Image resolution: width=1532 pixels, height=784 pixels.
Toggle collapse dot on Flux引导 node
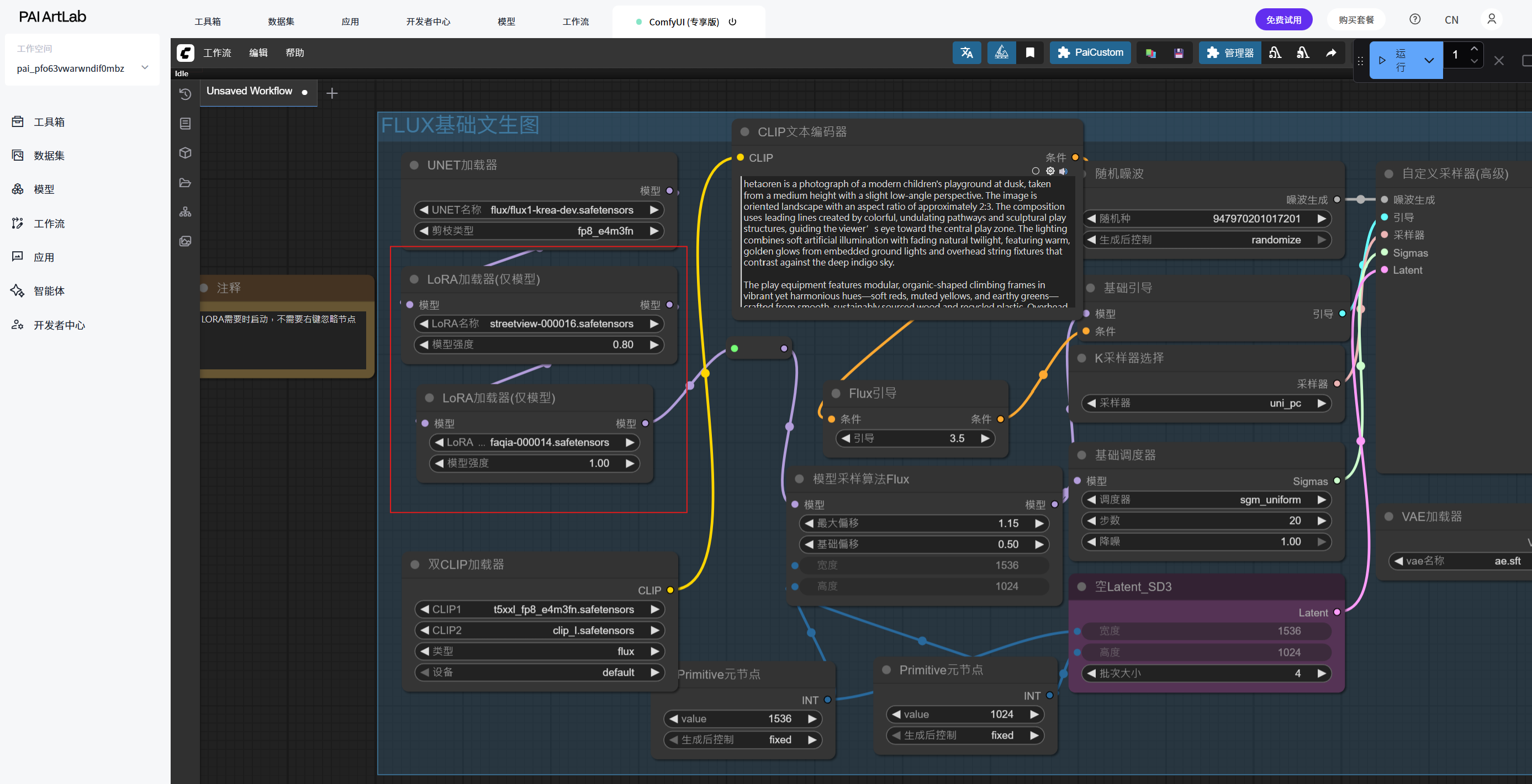click(836, 394)
